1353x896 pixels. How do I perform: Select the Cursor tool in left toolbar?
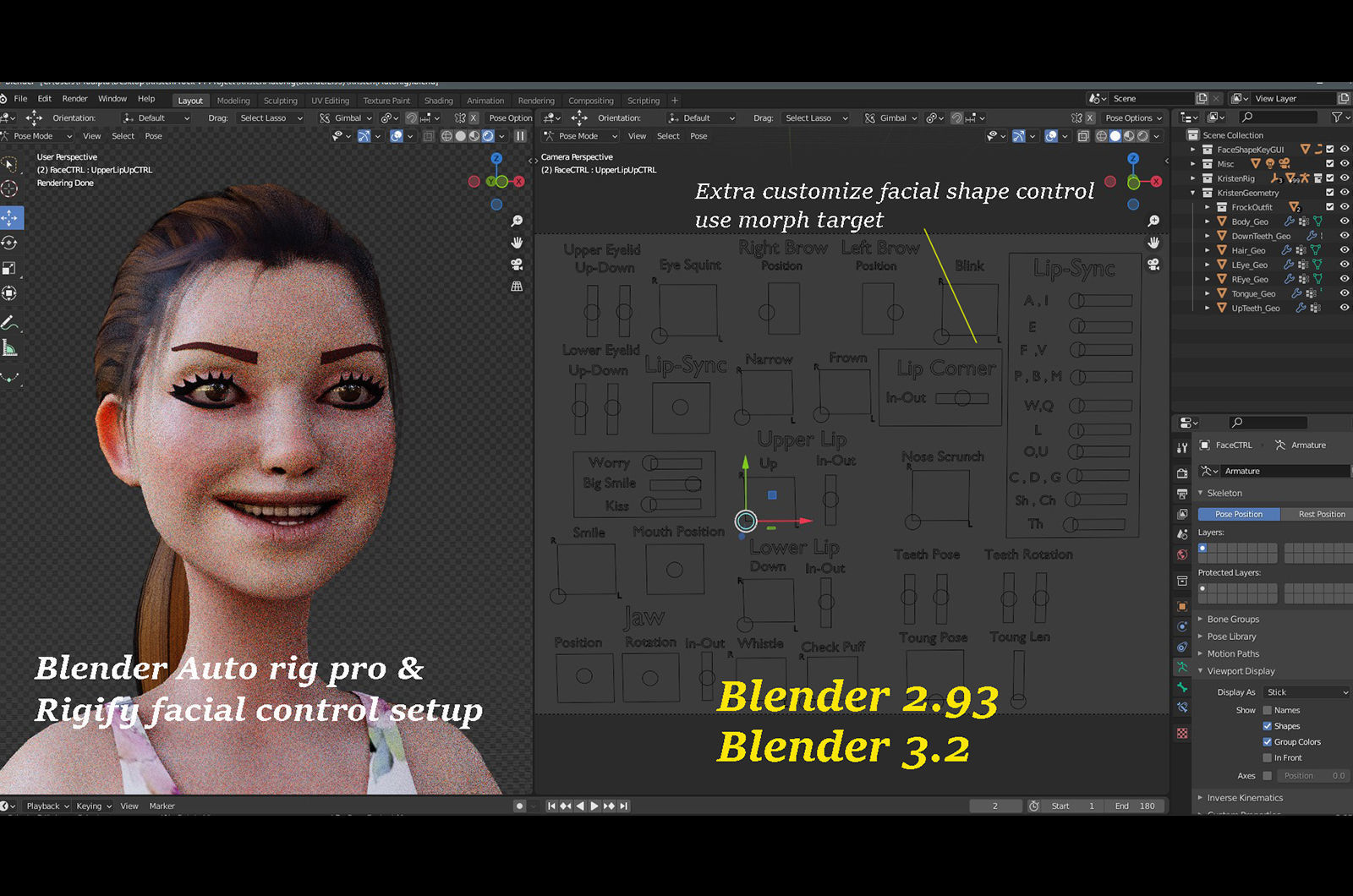pos(9,188)
